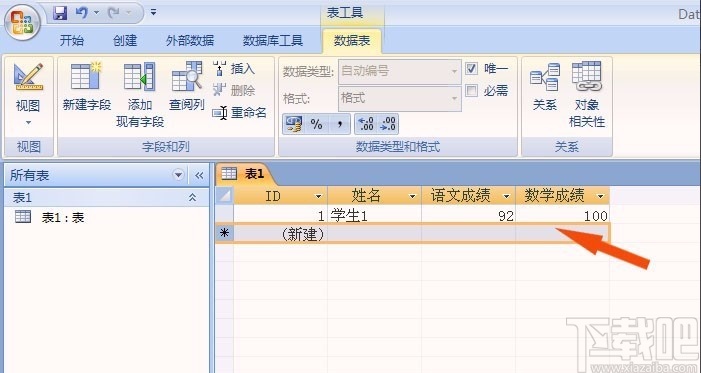
Task: Click the cell containing 学生1
Action: [374, 216]
